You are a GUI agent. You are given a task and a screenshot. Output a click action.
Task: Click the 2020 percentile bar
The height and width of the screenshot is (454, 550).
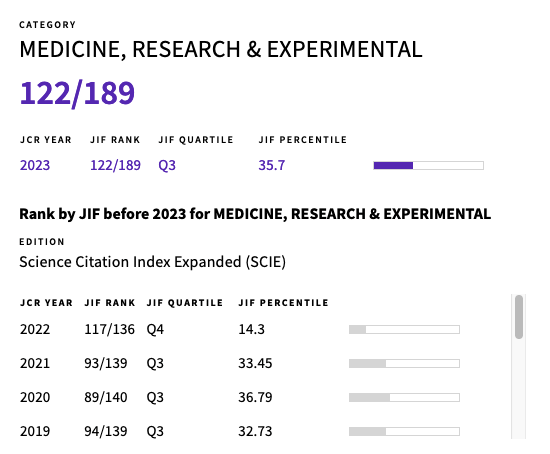[404, 398]
